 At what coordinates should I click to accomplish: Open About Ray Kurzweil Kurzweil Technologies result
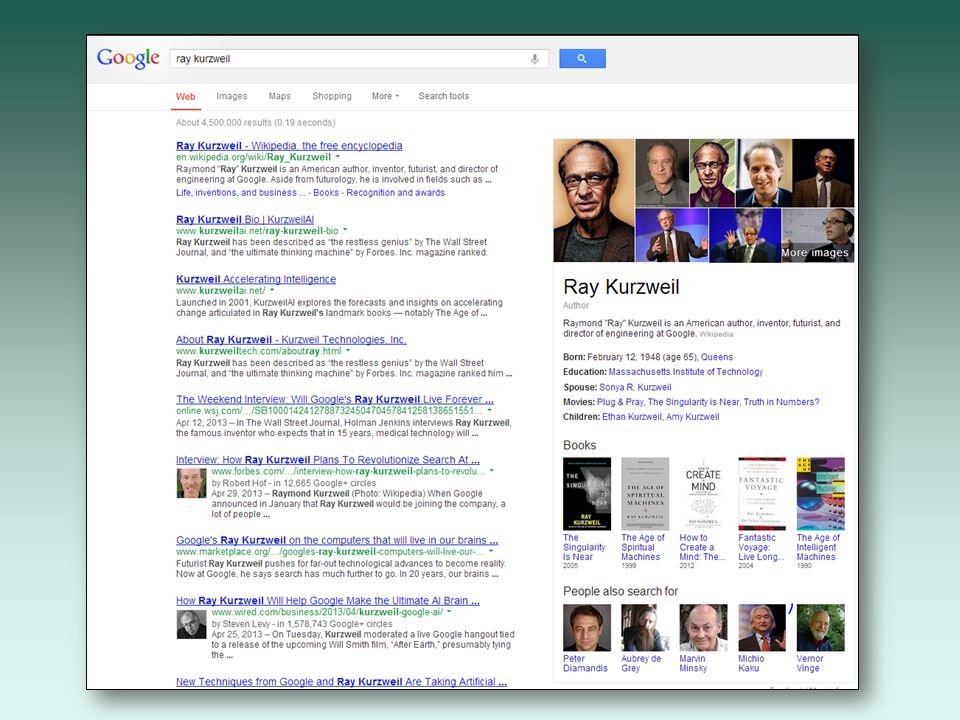(291, 340)
